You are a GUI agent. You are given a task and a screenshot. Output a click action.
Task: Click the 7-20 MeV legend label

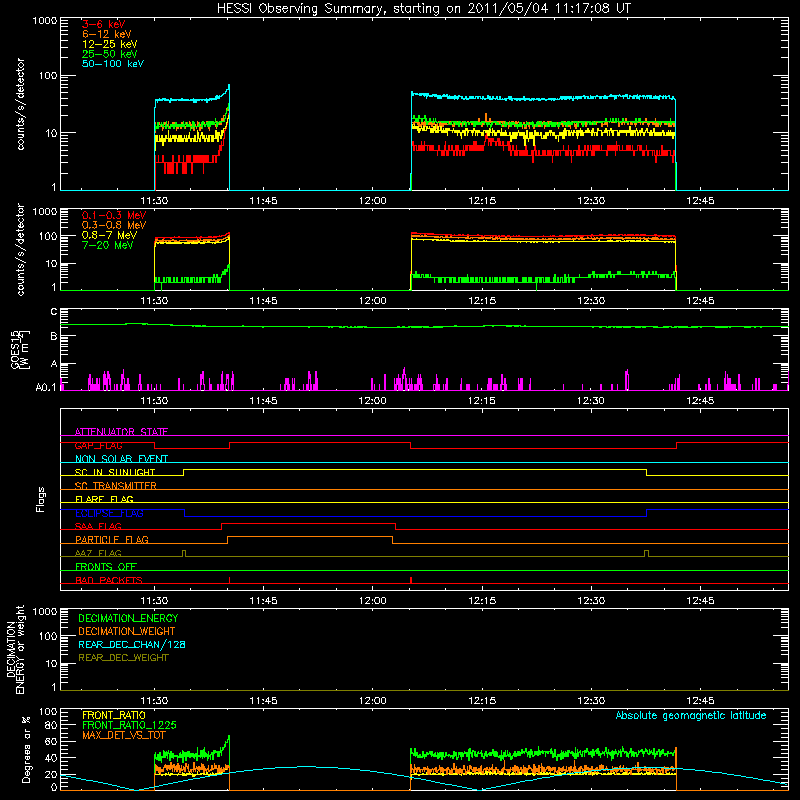(107, 245)
